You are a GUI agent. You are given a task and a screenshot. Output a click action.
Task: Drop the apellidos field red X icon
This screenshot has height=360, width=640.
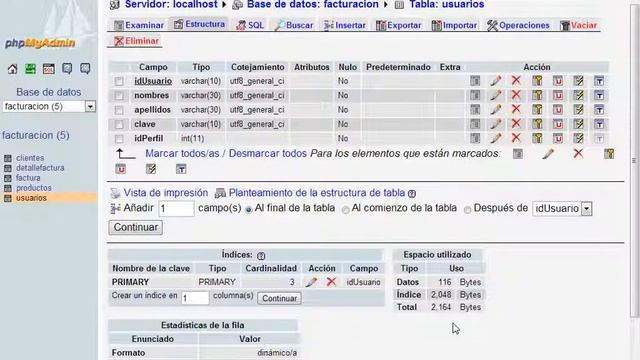tap(516, 109)
